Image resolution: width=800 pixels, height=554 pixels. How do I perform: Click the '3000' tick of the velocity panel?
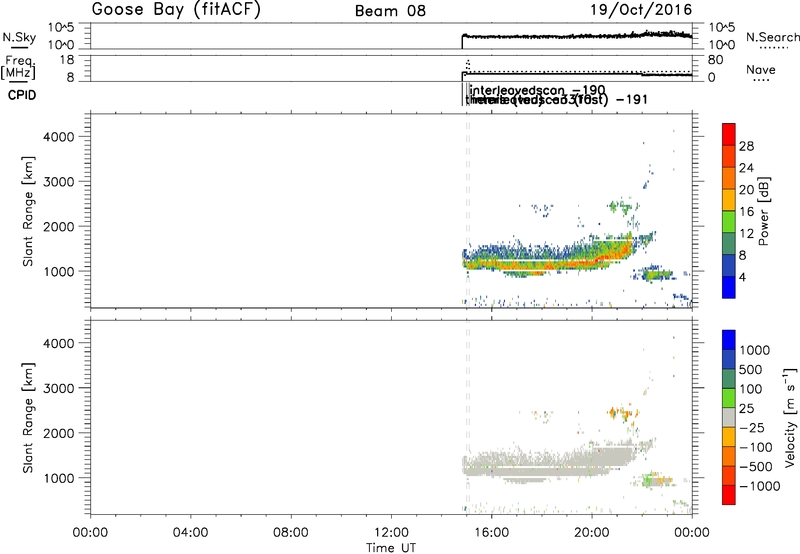coord(59,388)
